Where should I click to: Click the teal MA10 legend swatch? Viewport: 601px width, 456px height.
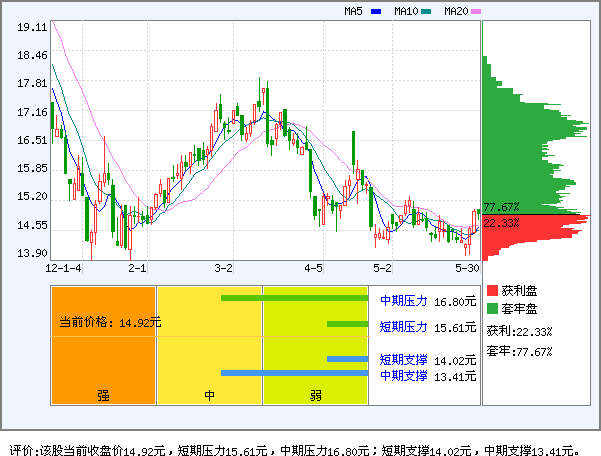[426, 12]
